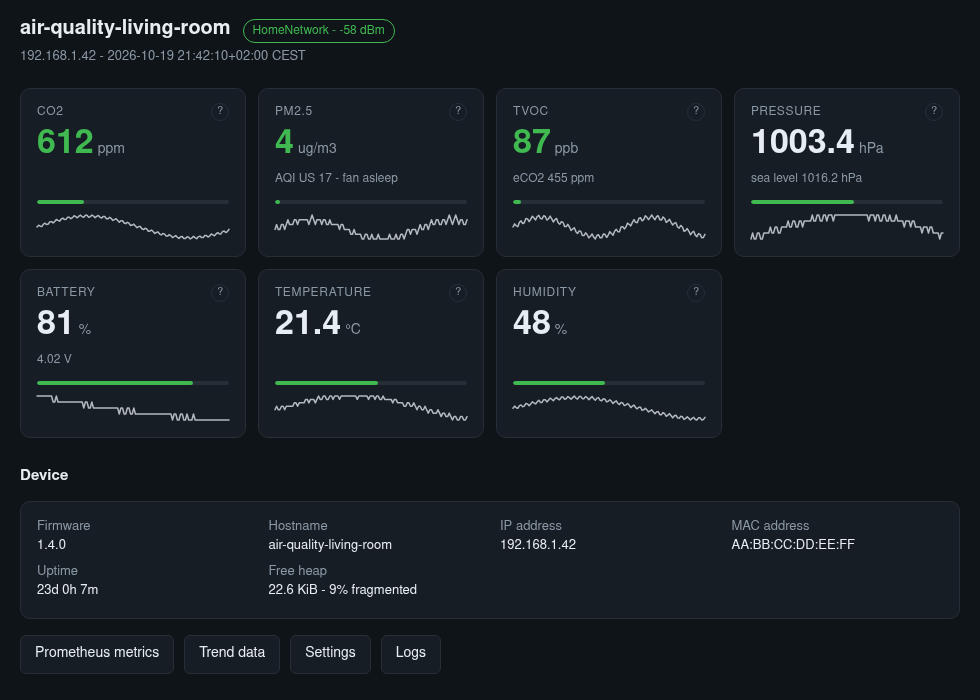Click the uptime value 23d 0h 7m

pyautogui.click(x=68, y=589)
